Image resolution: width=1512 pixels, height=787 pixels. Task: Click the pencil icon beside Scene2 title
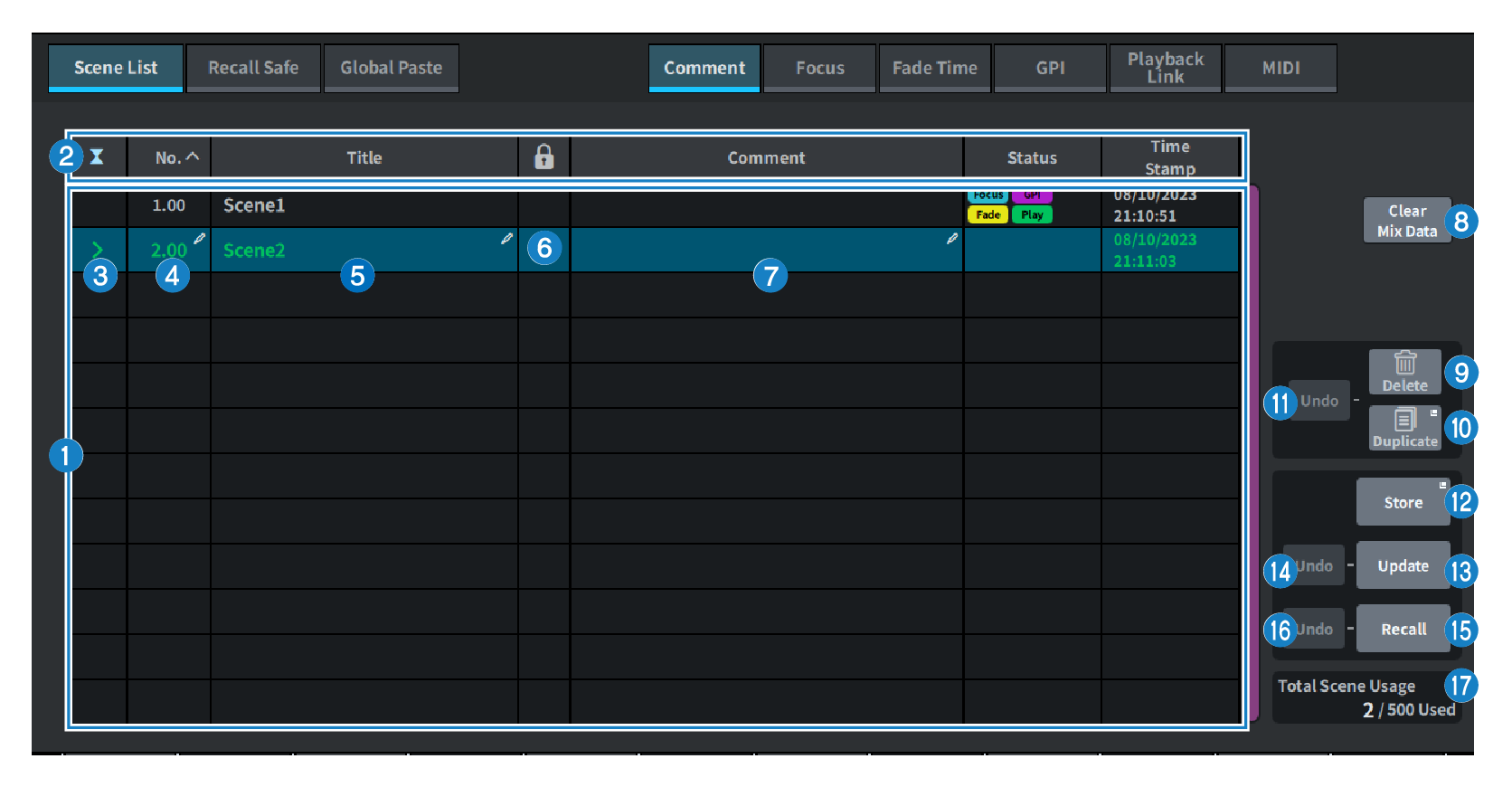[506, 239]
